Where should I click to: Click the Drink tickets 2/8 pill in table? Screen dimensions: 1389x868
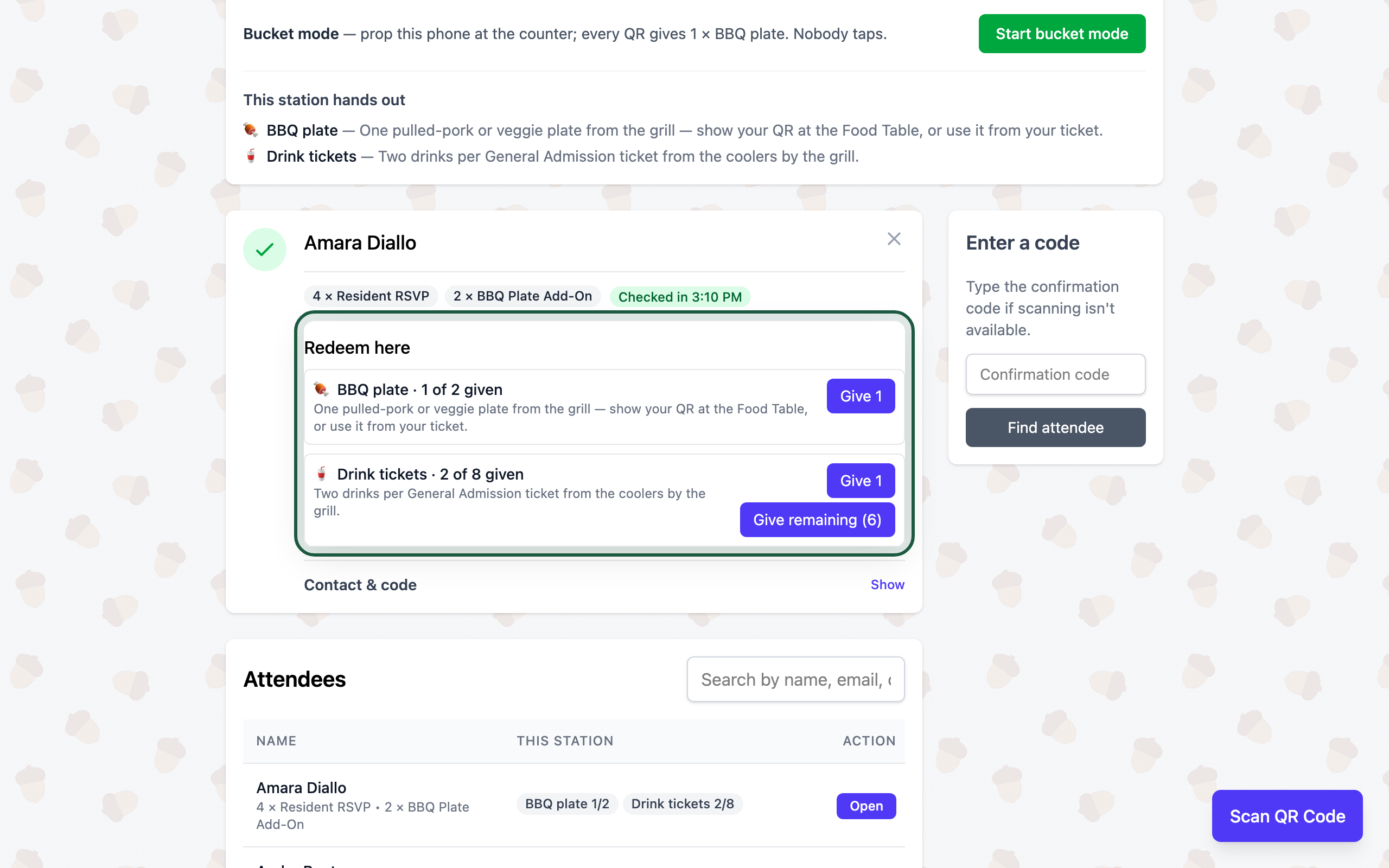pos(683,803)
